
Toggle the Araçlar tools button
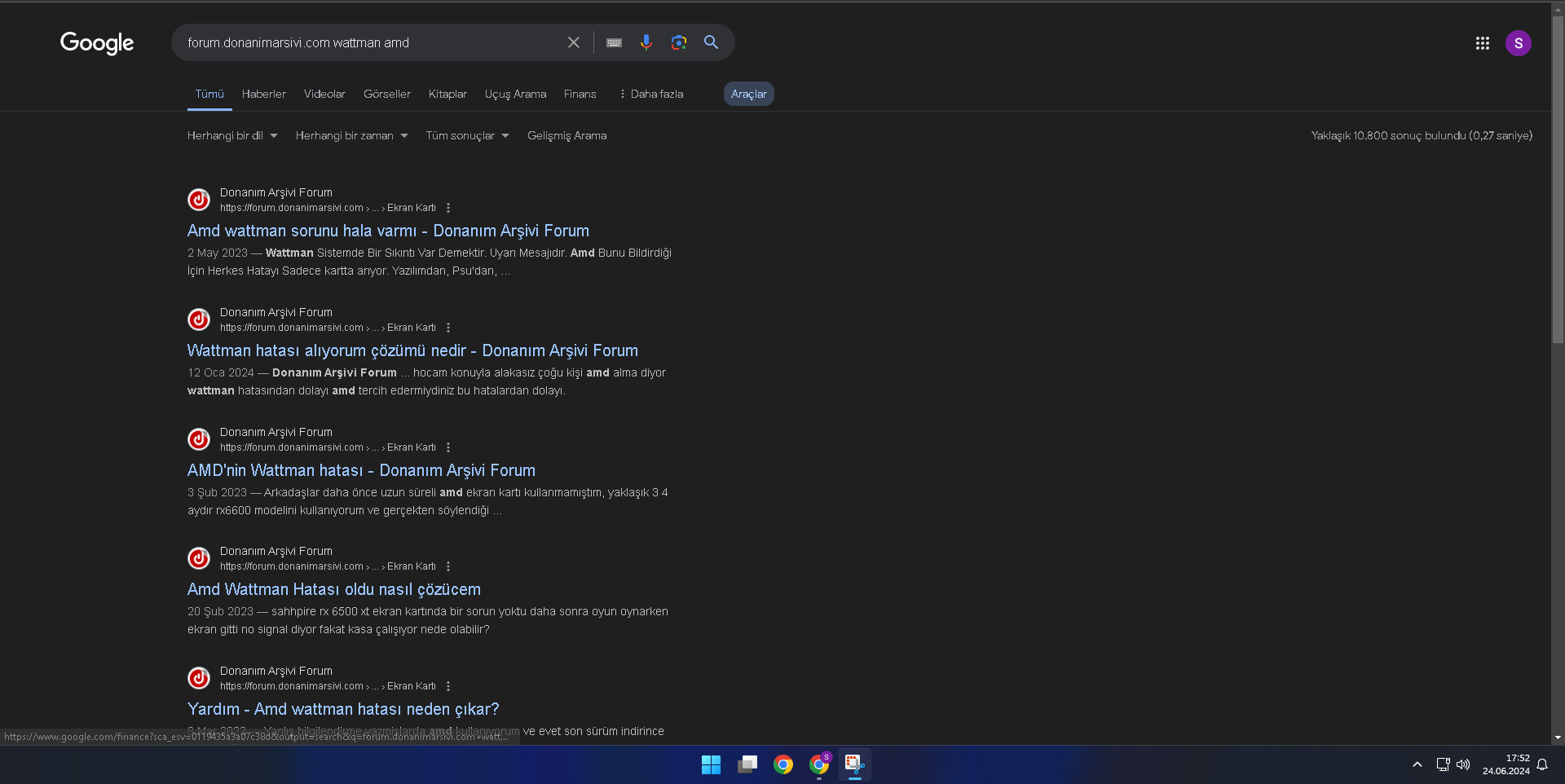tap(749, 95)
